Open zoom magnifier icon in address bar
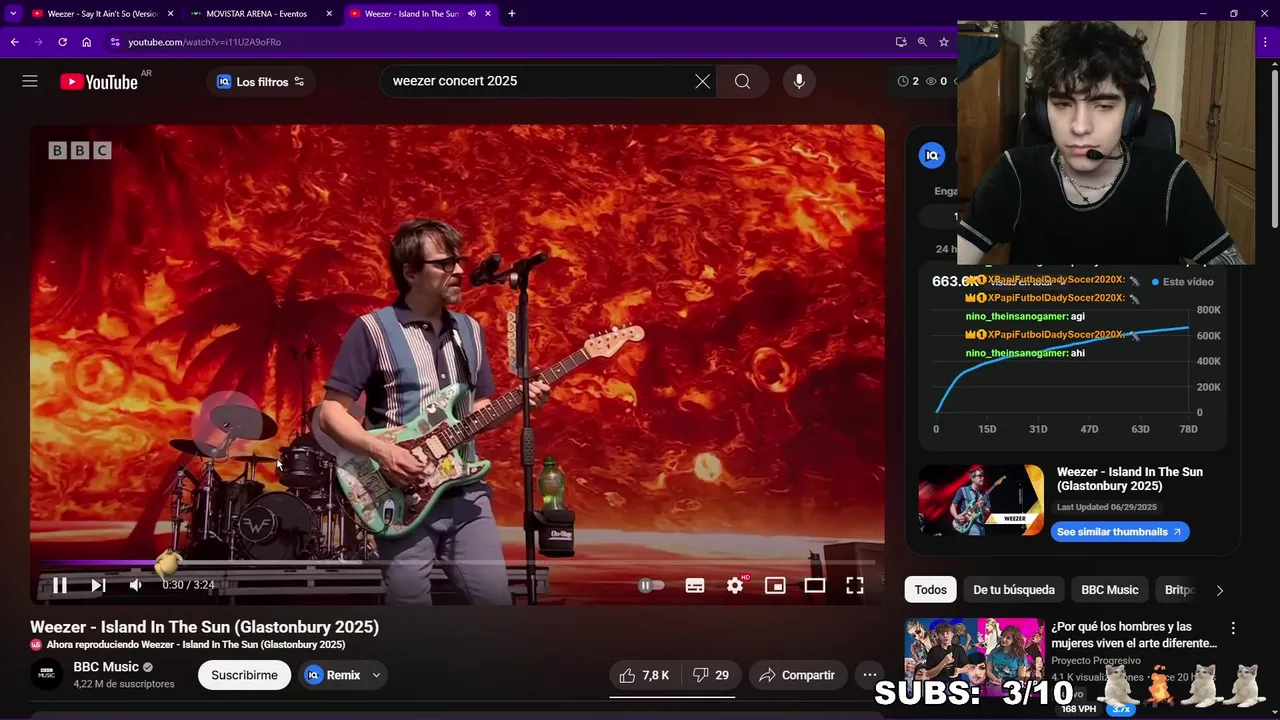 coord(922,42)
